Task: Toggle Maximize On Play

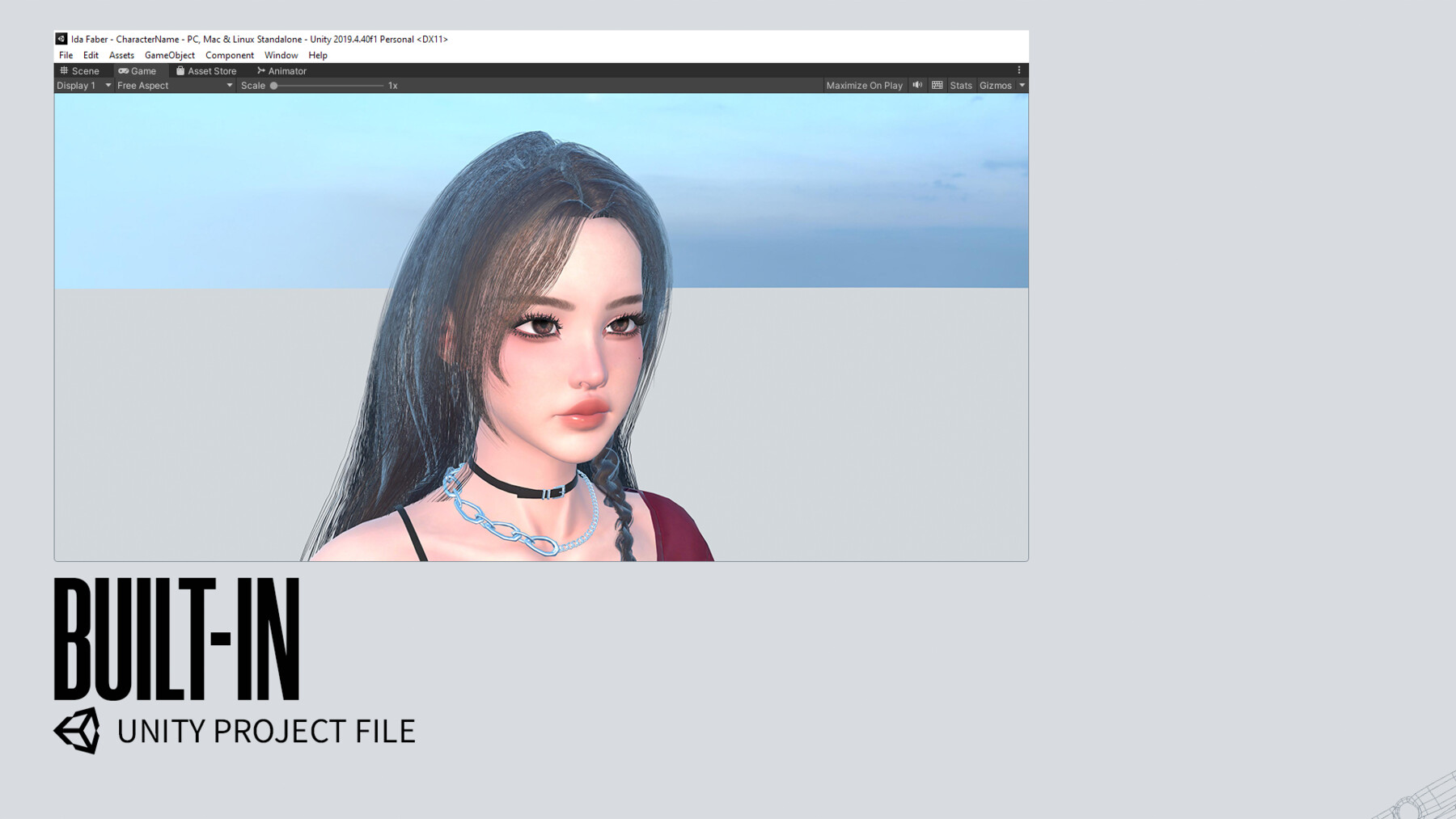Action: point(864,86)
